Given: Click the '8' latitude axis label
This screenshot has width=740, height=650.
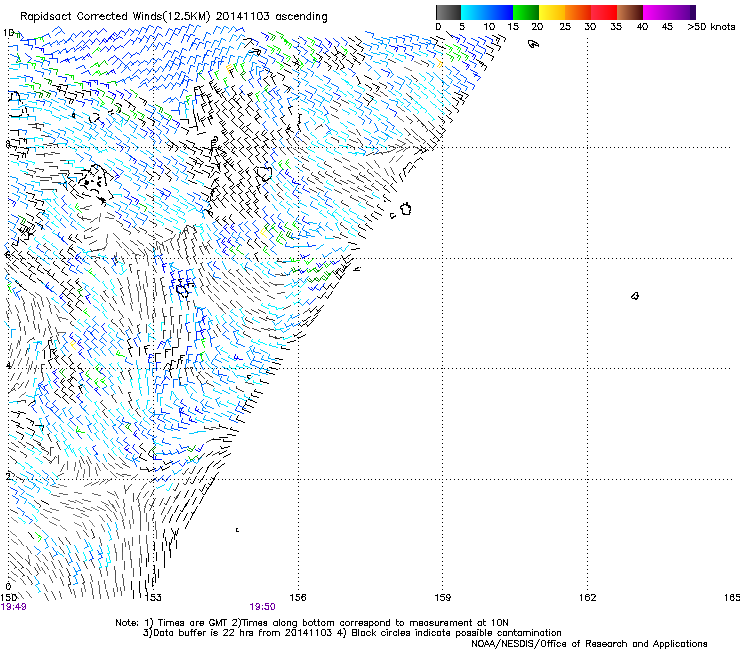Looking at the screenshot, I should (8, 144).
